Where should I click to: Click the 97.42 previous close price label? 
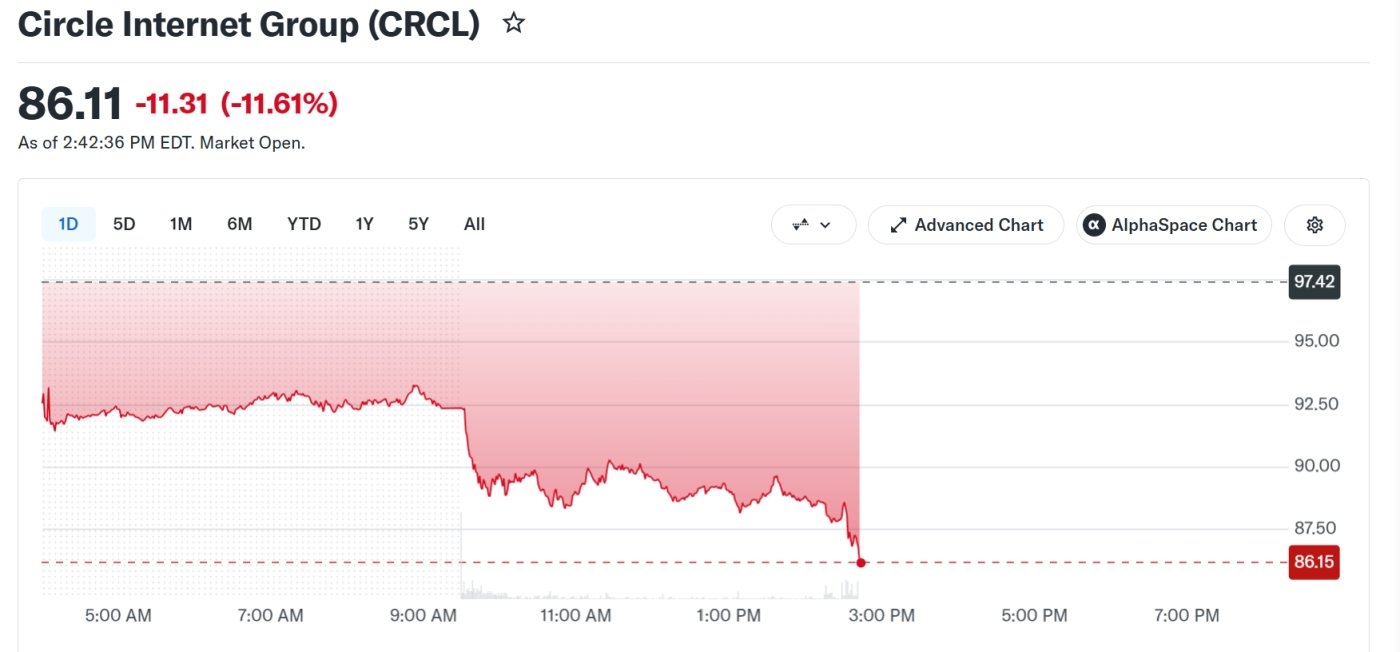point(1314,282)
